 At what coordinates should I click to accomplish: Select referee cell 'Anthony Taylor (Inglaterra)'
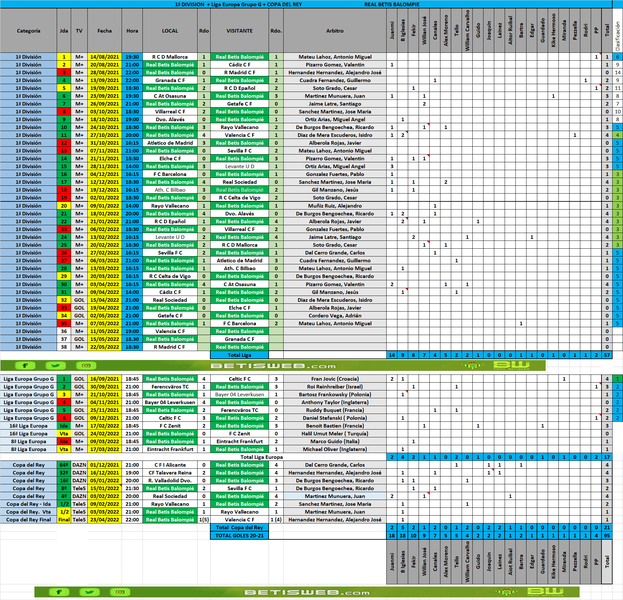pyautogui.click(x=335, y=402)
